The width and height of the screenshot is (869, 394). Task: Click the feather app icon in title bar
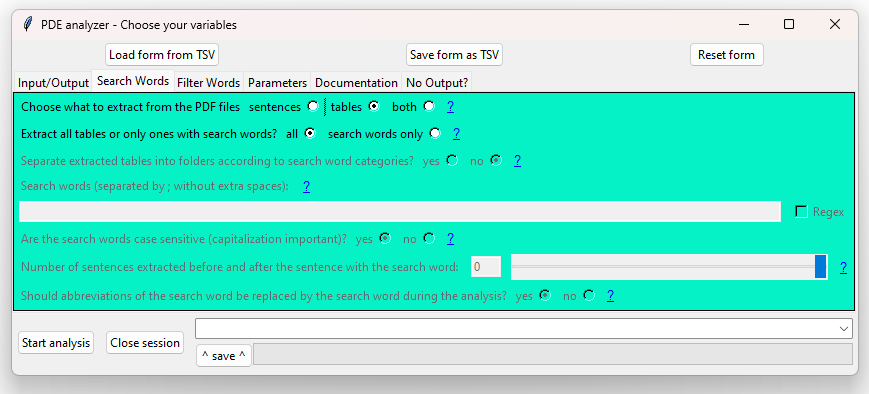(28, 25)
